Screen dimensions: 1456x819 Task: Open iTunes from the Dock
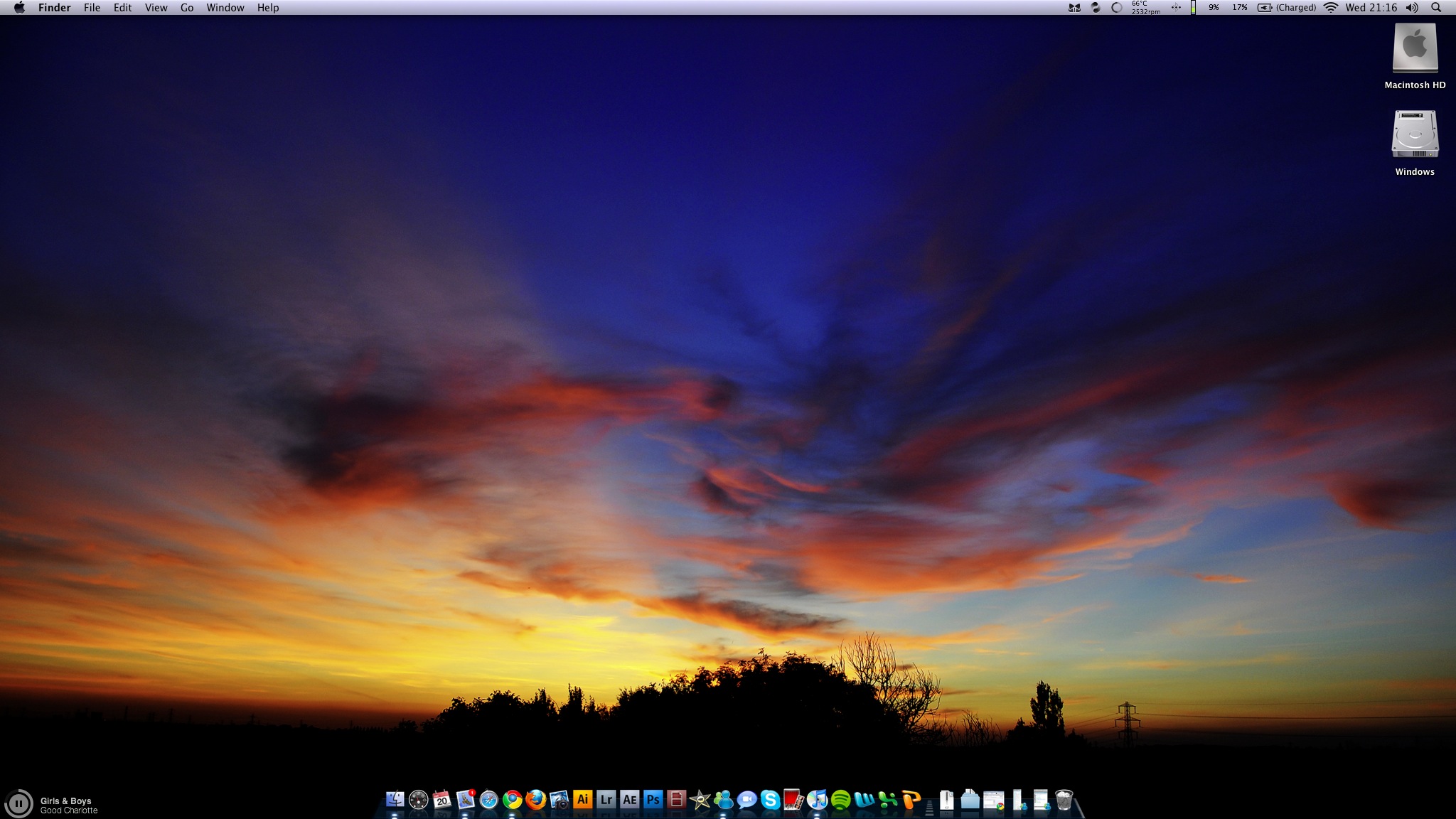[x=817, y=800]
